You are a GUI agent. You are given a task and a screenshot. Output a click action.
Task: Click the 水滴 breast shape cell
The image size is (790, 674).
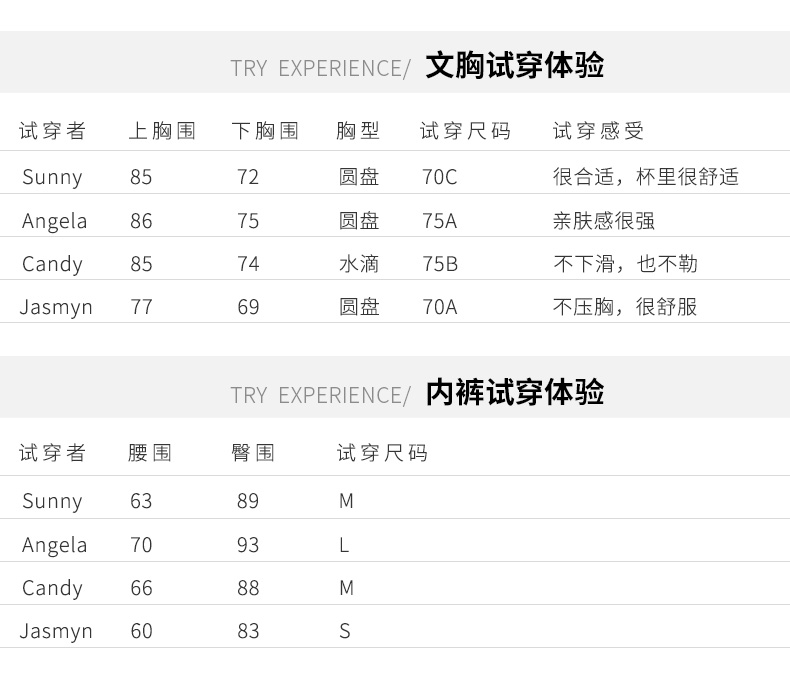(x=358, y=264)
